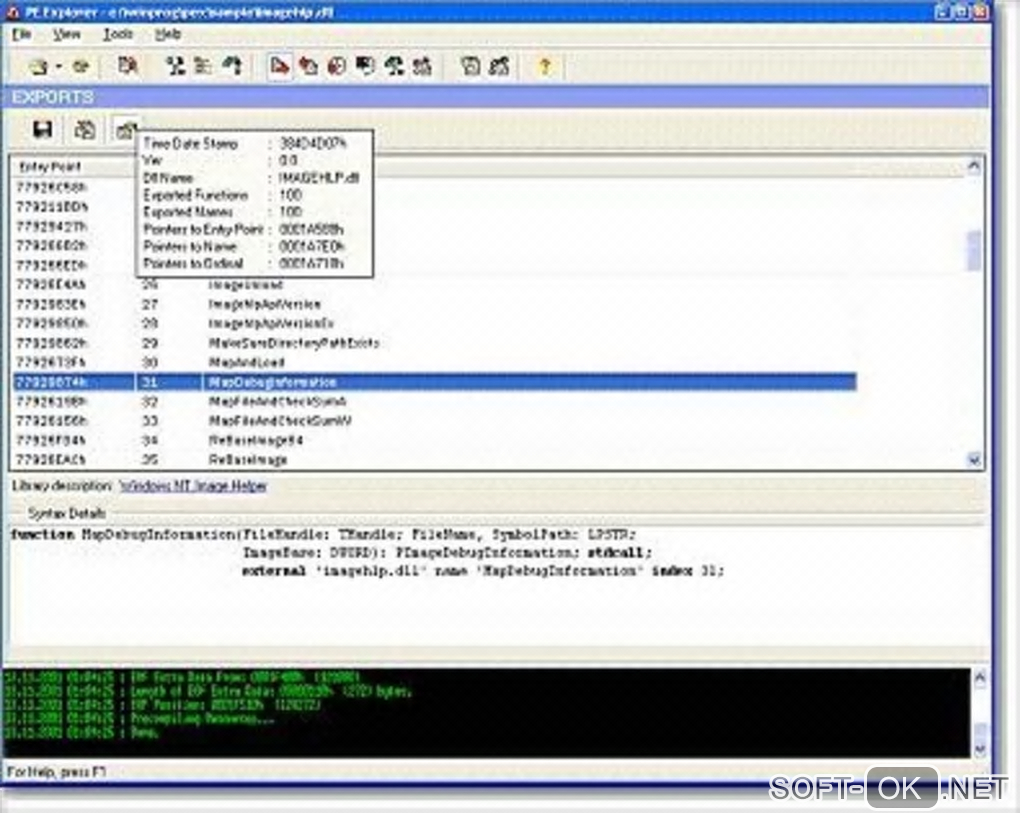Image resolution: width=1020 pixels, height=813 pixels.
Task: Select the MakeSureDirectoryPathExists row
Action: point(435,343)
